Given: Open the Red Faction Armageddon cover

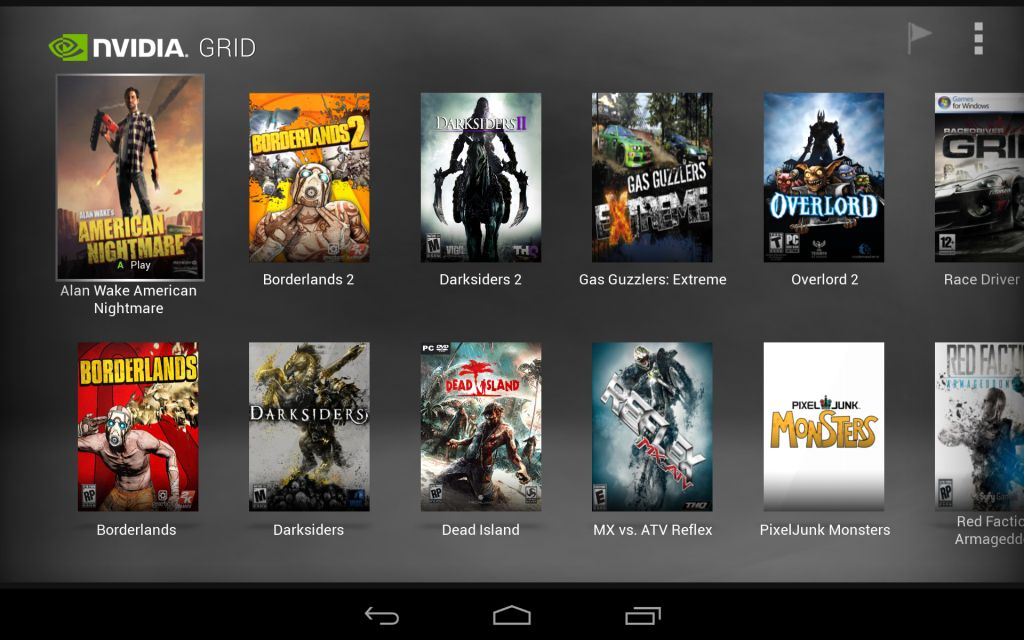Looking at the screenshot, I should (979, 426).
